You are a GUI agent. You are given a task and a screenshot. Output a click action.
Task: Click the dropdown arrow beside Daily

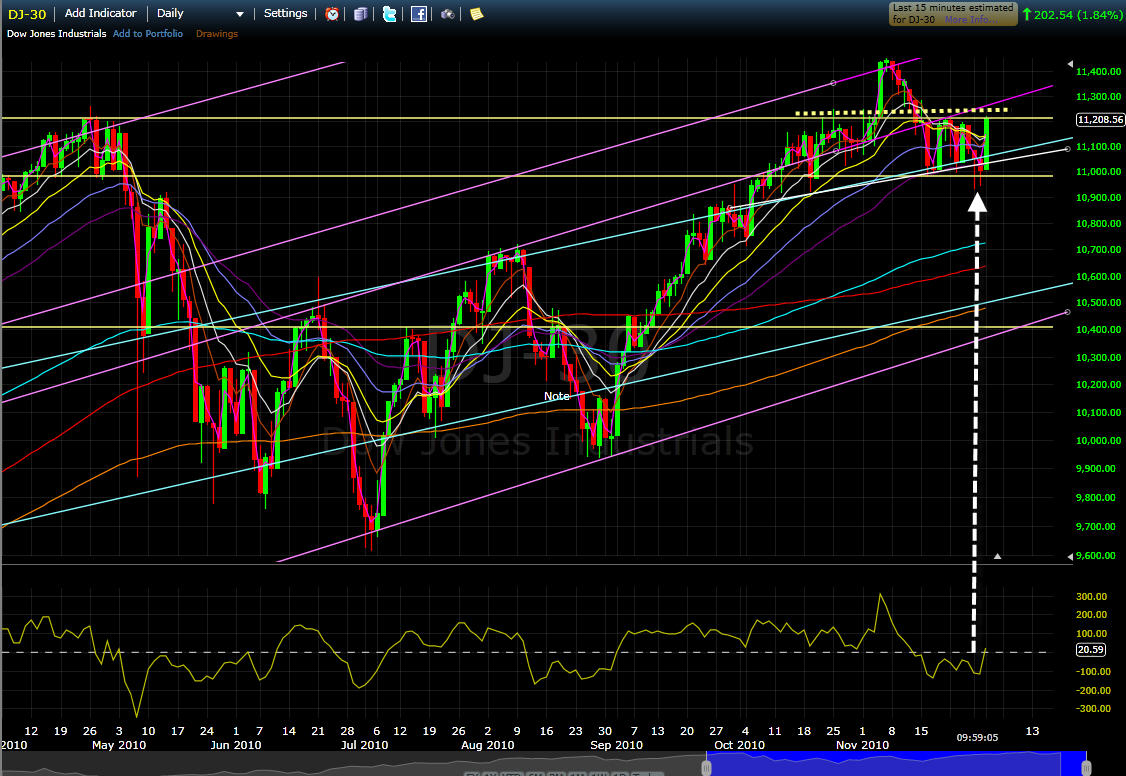(x=240, y=14)
